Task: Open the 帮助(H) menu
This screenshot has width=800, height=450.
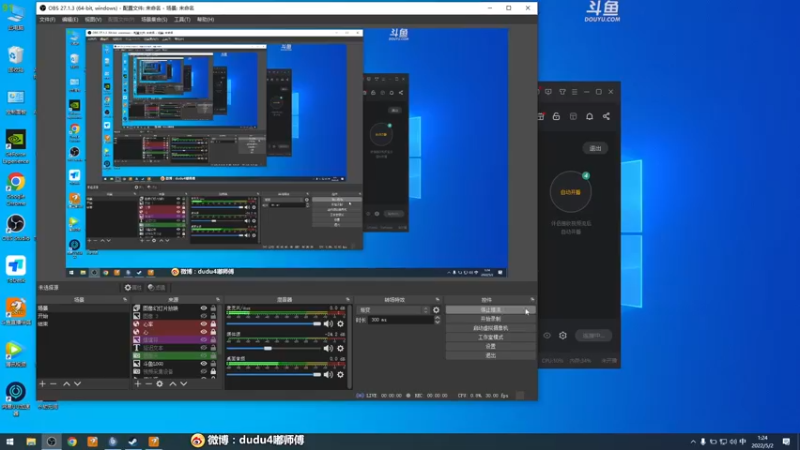Action: point(206,19)
